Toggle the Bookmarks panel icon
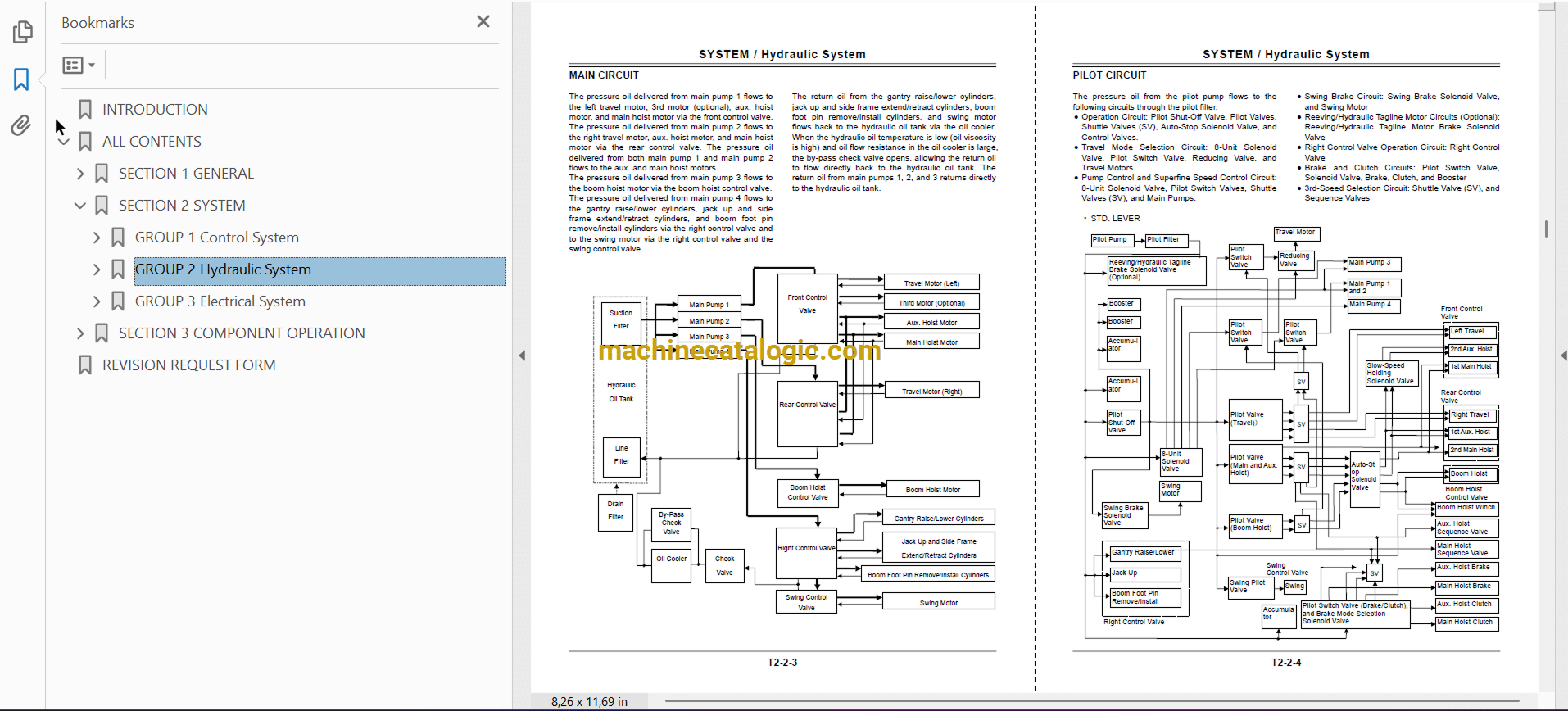1568x711 pixels. tap(22, 79)
